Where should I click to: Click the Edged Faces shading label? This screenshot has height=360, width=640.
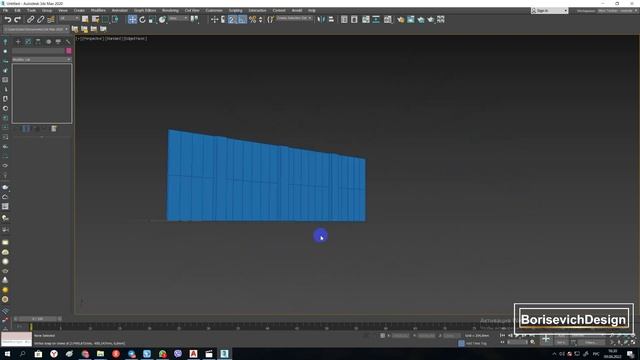coord(135,38)
